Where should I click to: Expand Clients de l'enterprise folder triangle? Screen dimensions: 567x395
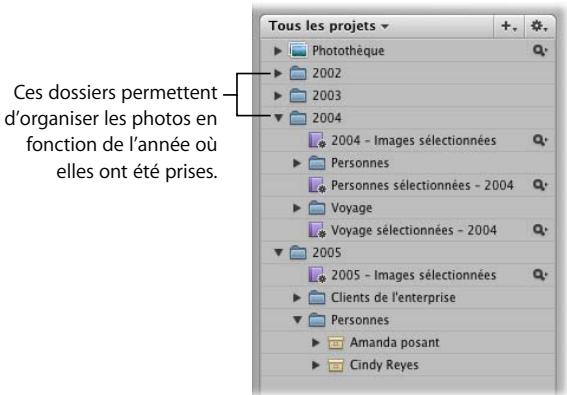tap(297, 298)
